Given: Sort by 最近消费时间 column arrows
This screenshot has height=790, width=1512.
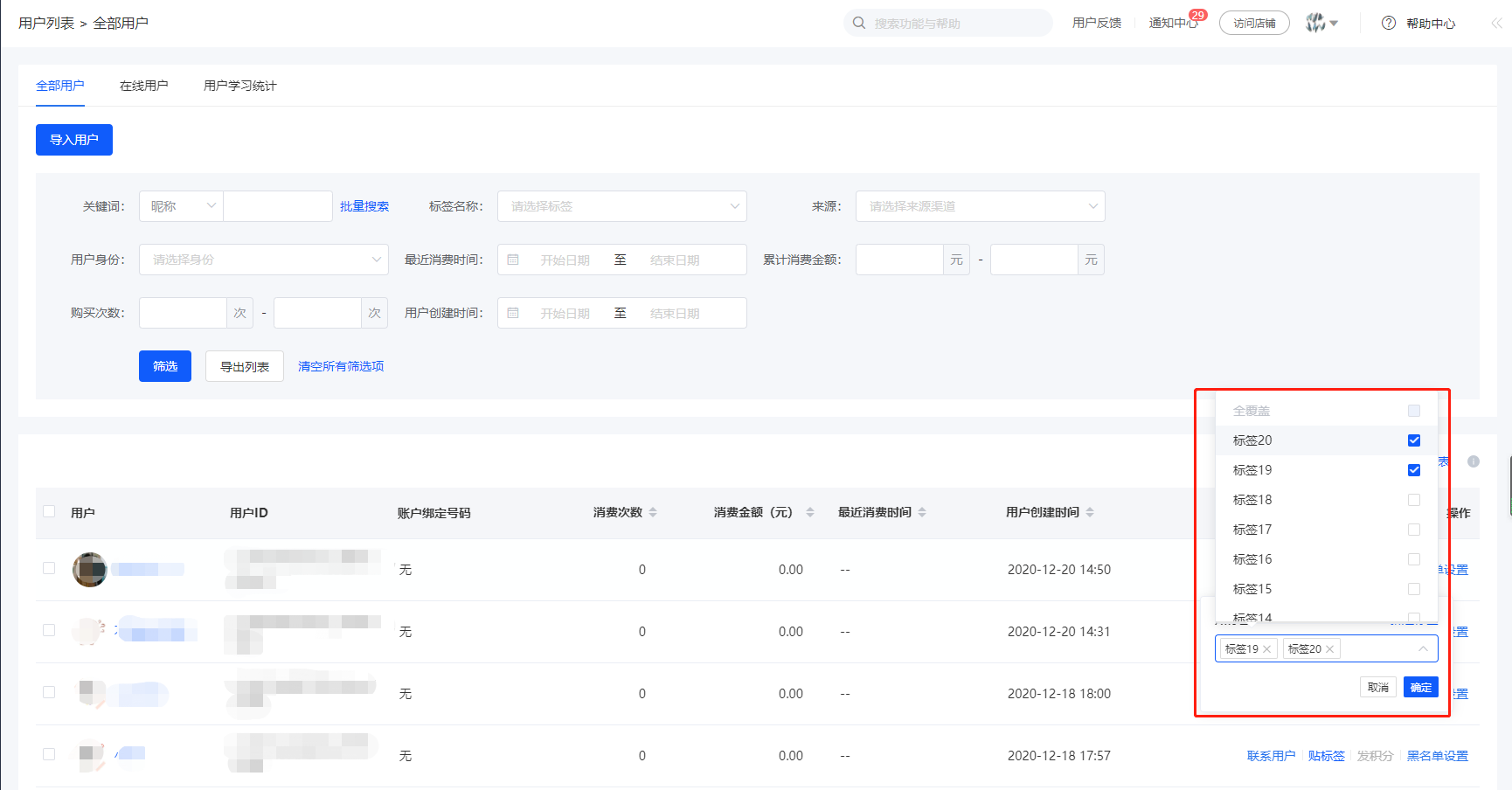Looking at the screenshot, I should [x=922, y=512].
